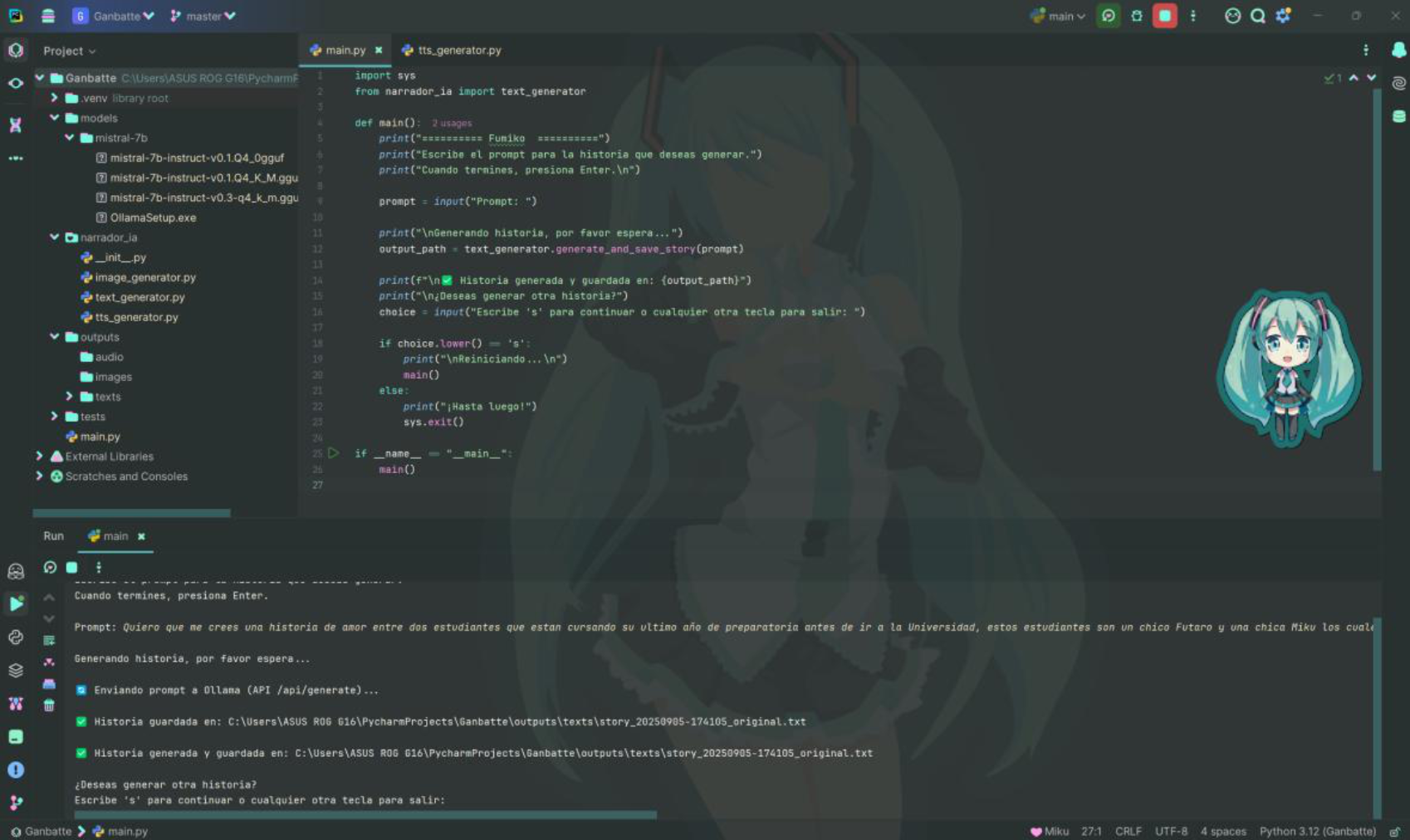Stop the running process with the red button

[x=1165, y=16]
